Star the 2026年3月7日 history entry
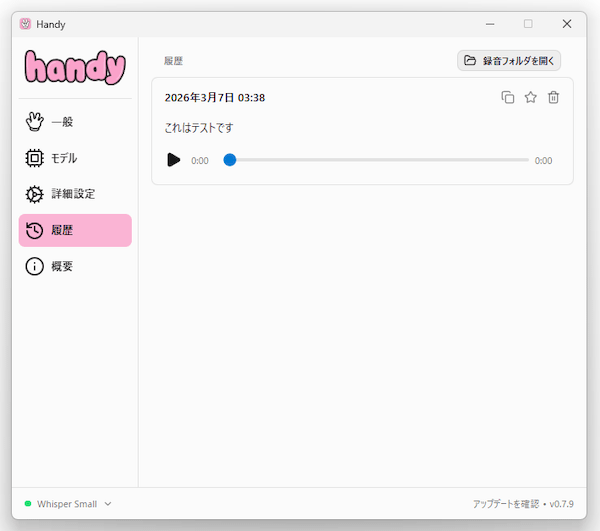The width and height of the screenshot is (600, 531). (531, 97)
